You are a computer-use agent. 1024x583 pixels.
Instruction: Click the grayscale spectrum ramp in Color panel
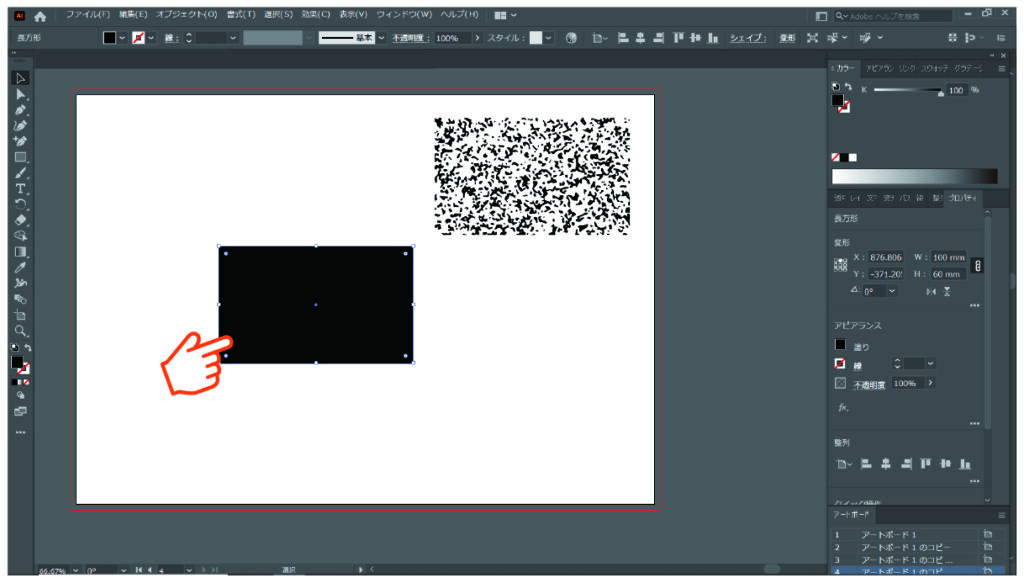(914, 176)
